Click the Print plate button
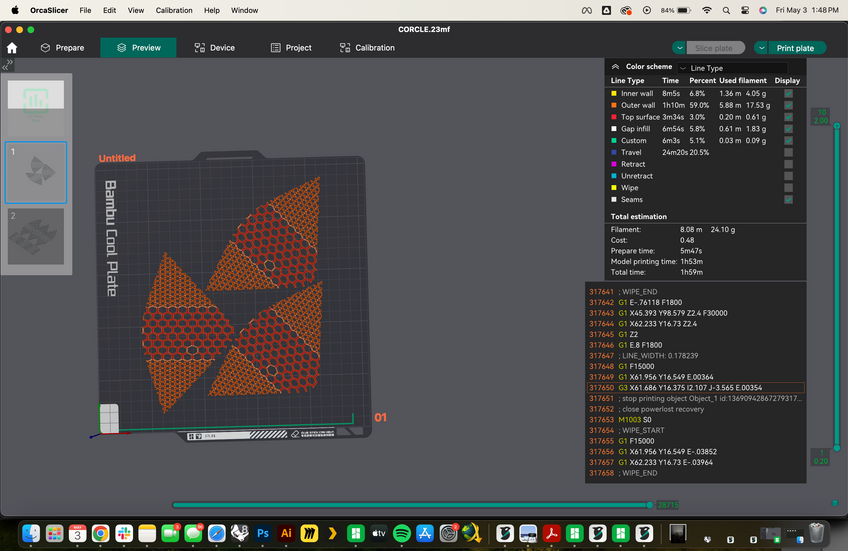Screen dimensions: 848x551 [x=795, y=48]
